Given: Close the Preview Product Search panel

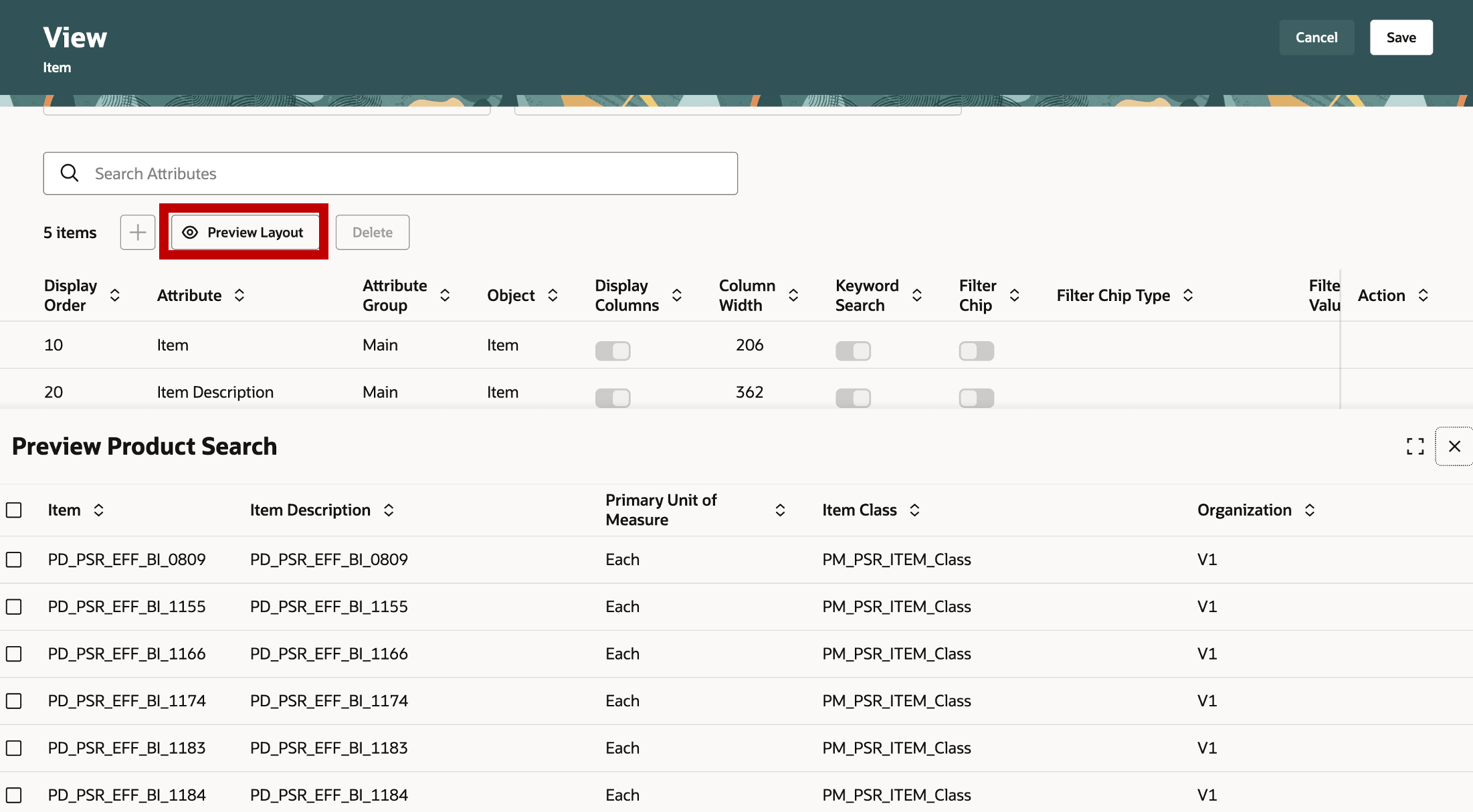Looking at the screenshot, I should click(x=1454, y=446).
